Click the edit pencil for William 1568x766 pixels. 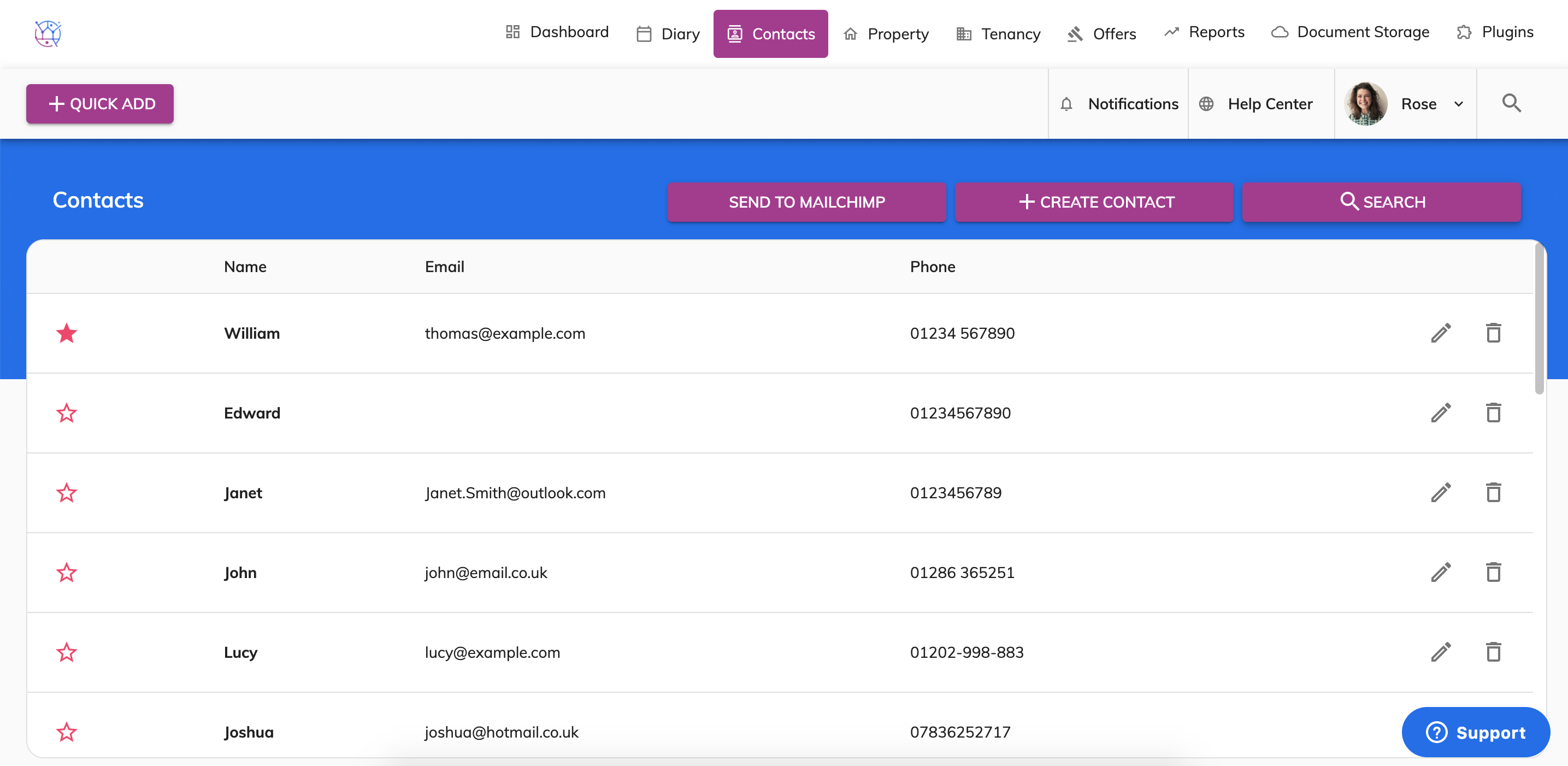(x=1440, y=333)
